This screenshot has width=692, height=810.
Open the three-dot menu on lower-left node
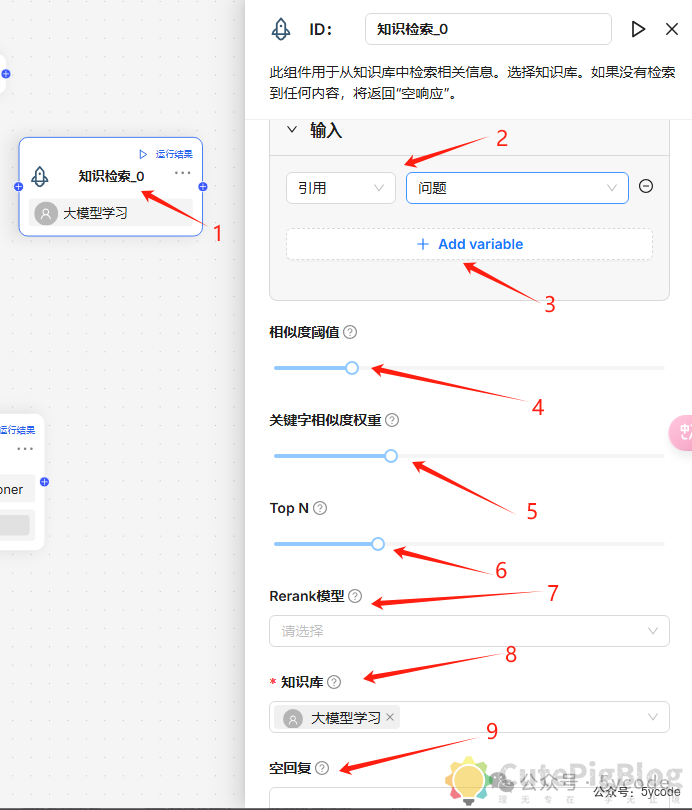click(25, 448)
